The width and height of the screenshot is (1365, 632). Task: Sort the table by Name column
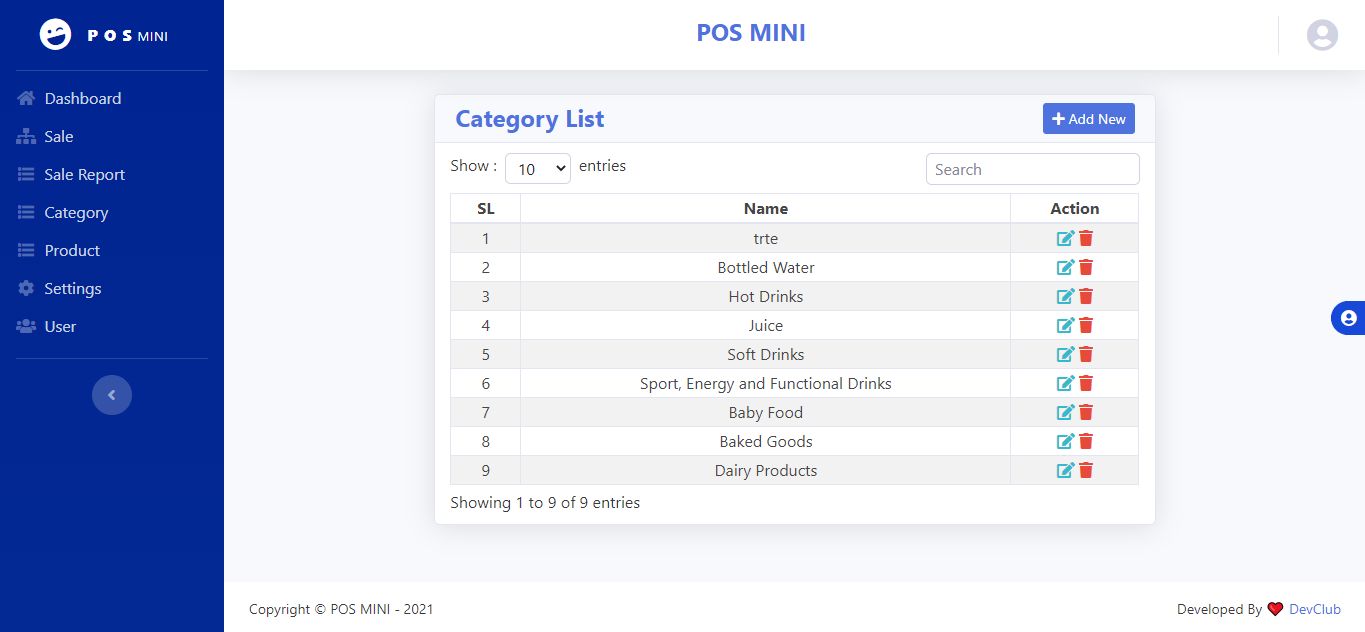[x=765, y=208]
